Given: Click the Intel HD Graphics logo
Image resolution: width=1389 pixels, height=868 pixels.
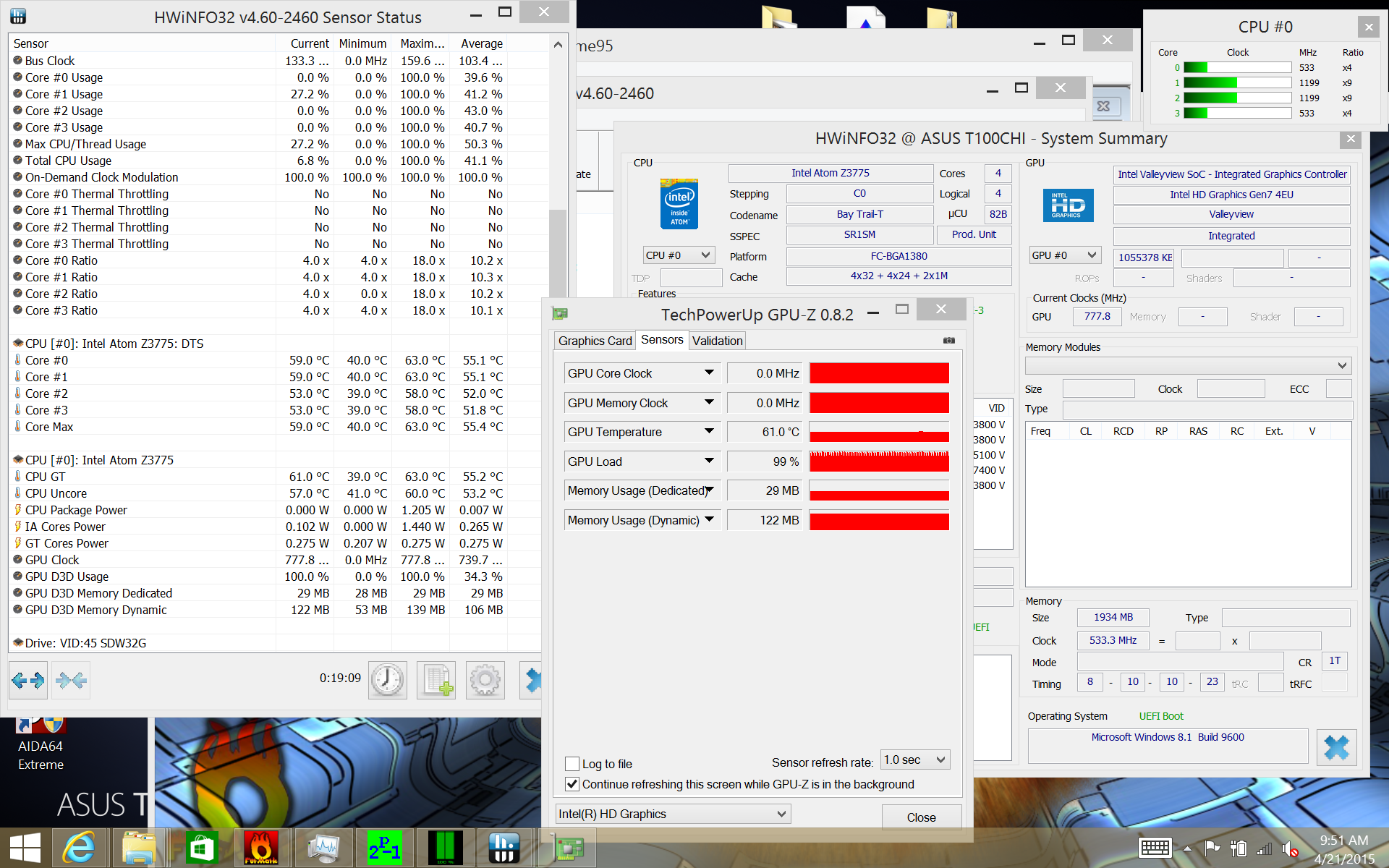Looking at the screenshot, I should click(x=1068, y=205).
